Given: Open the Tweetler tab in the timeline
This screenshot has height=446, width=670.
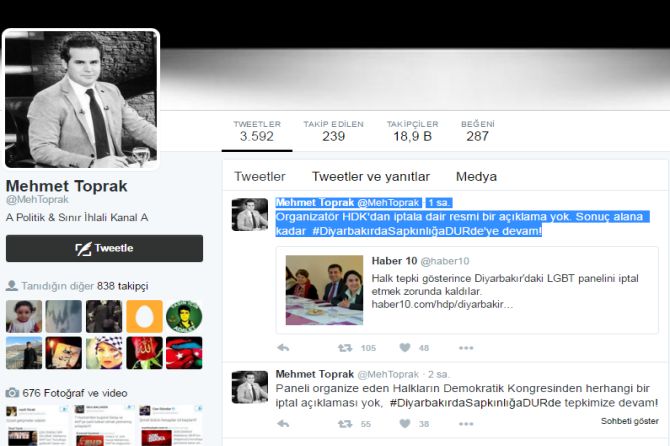Looking at the screenshot, I should click(260, 176).
